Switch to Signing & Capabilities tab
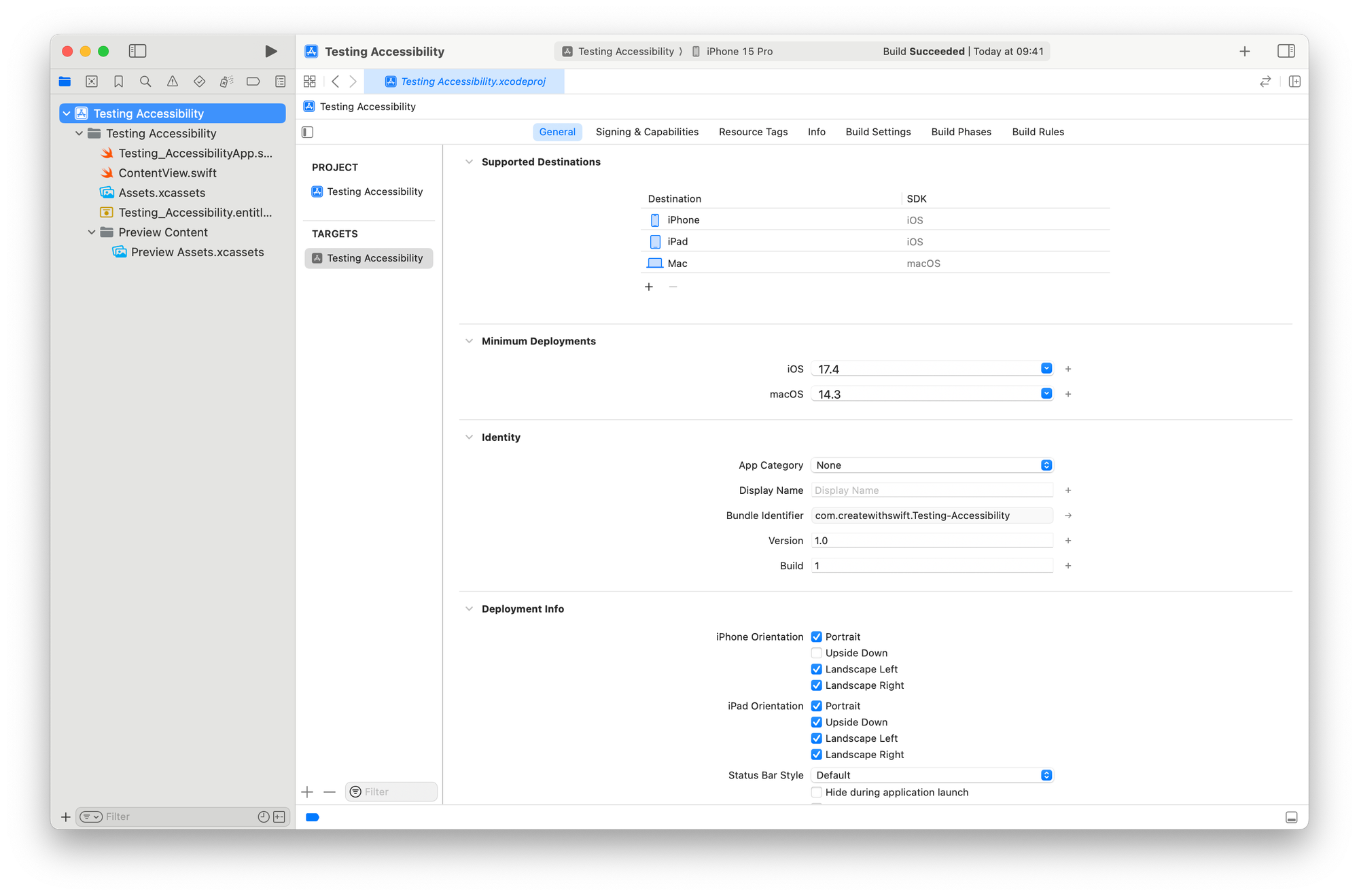Screen dimensions: 1359x896 (647, 131)
